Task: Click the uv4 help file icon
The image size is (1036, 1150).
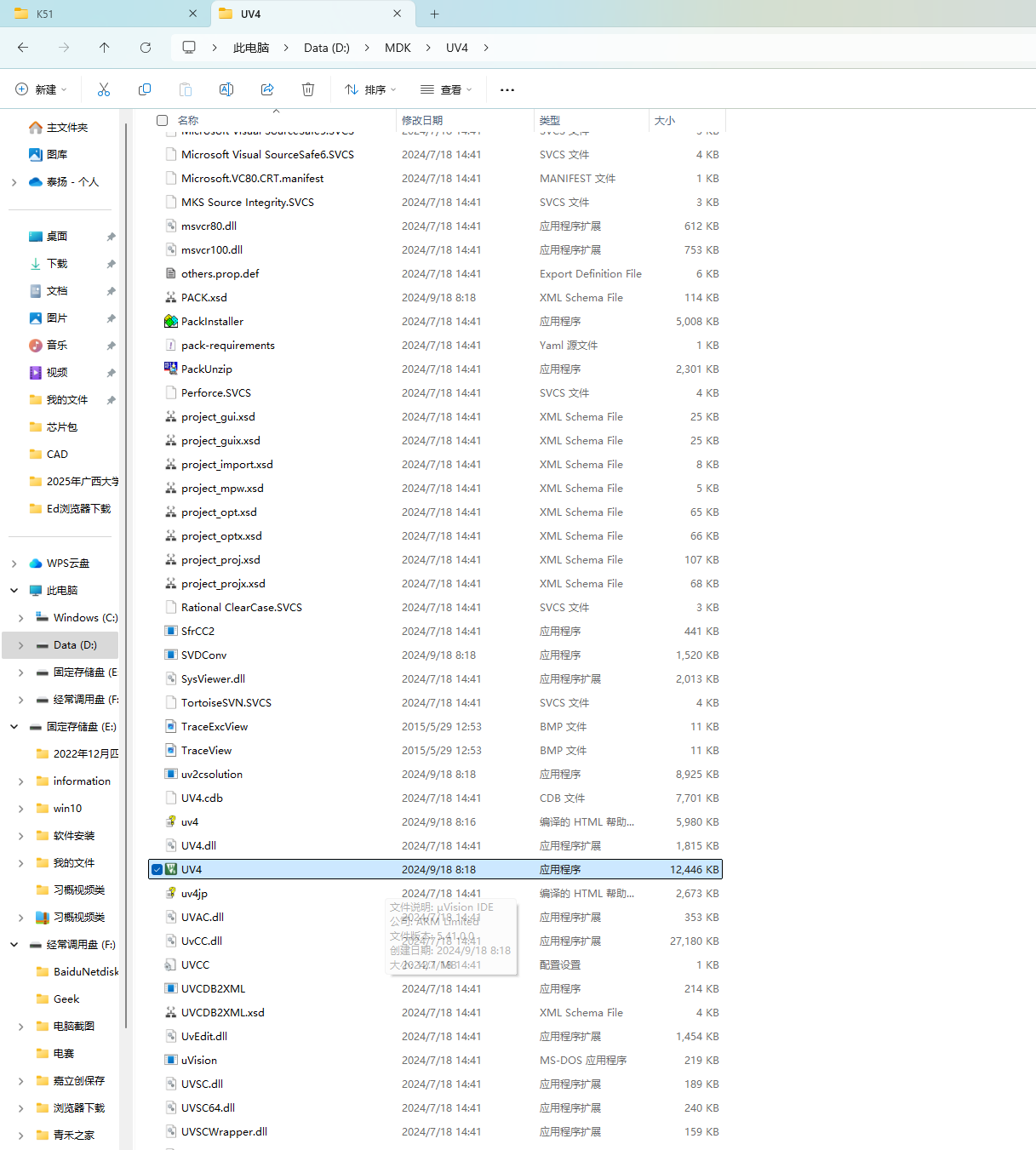Action: (x=171, y=821)
